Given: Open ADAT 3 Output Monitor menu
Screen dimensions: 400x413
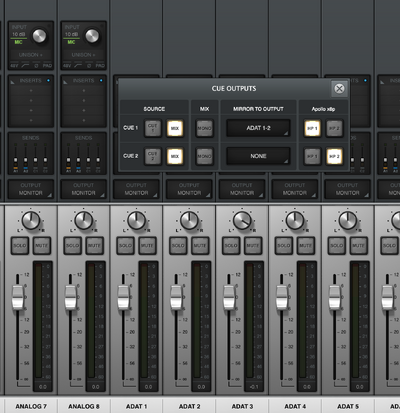Looking at the screenshot, I should click(x=242, y=189).
